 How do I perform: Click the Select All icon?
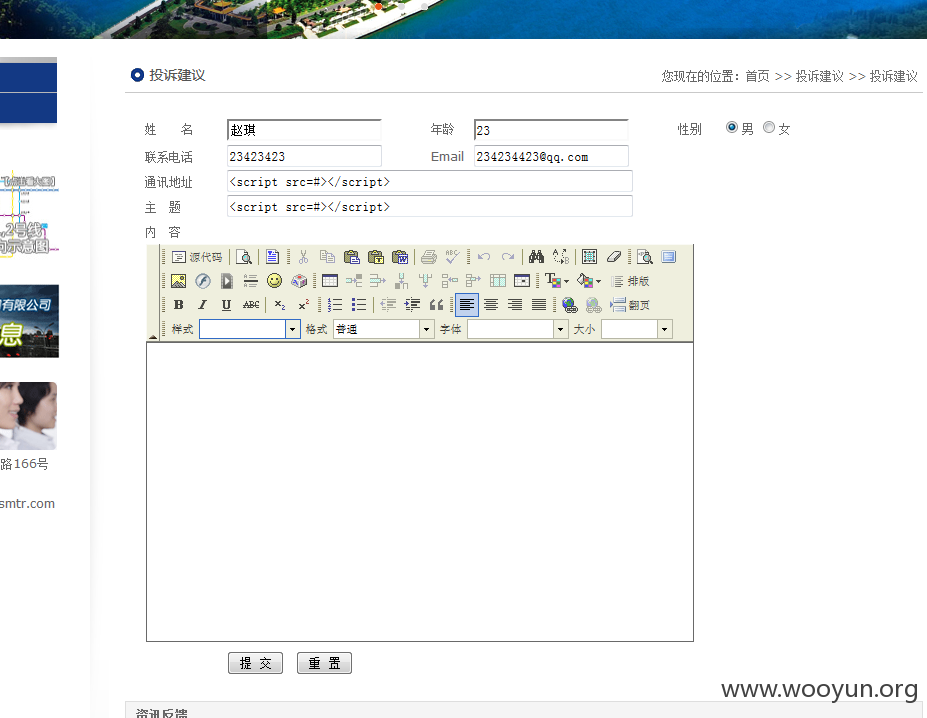click(589, 257)
